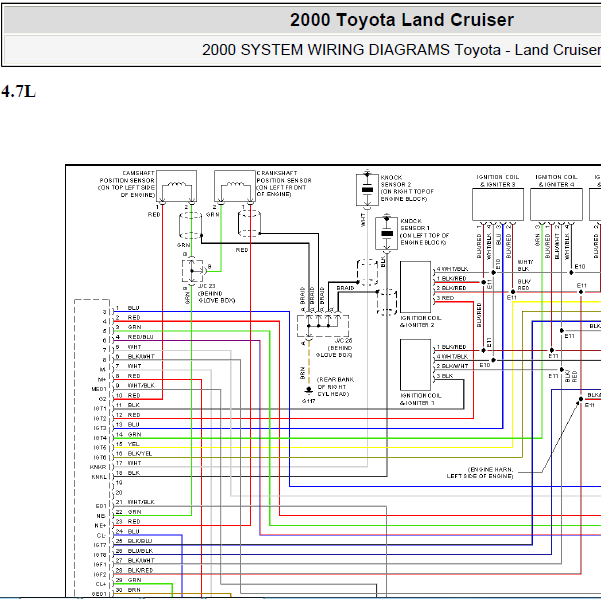Click the 'IGT7' terminal label
This screenshot has width=601, height=599.
coord(100,545)
